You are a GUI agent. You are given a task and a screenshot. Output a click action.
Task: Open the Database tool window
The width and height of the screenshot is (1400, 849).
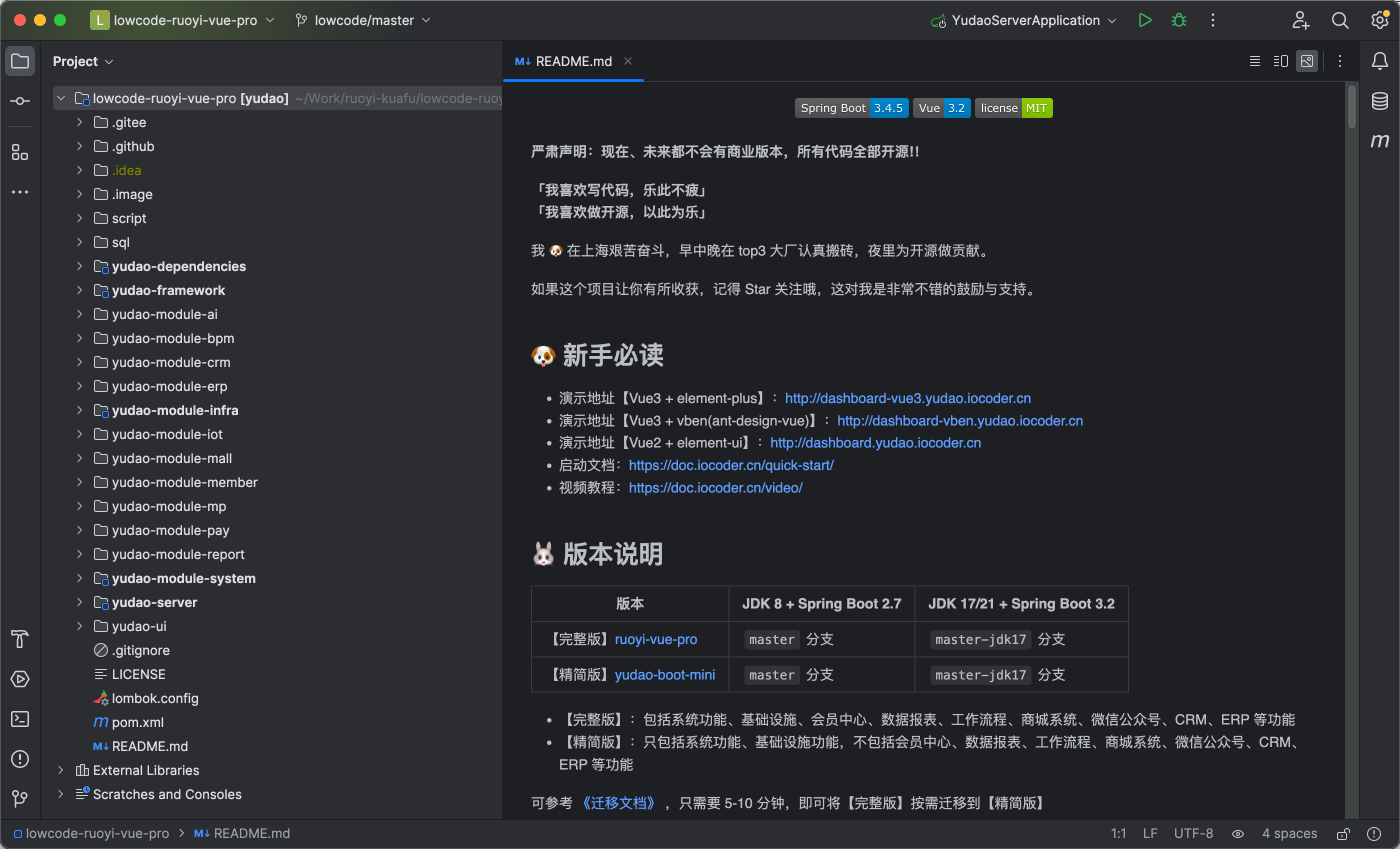click(1379, 101)
